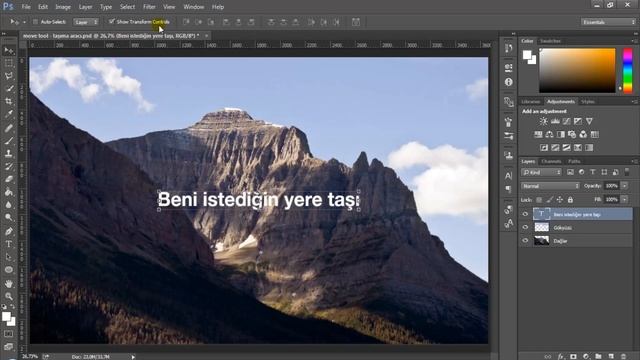Viewport: 640px width, 360px height.
Task: Click the add layer mask button
Action: point(573,356)
